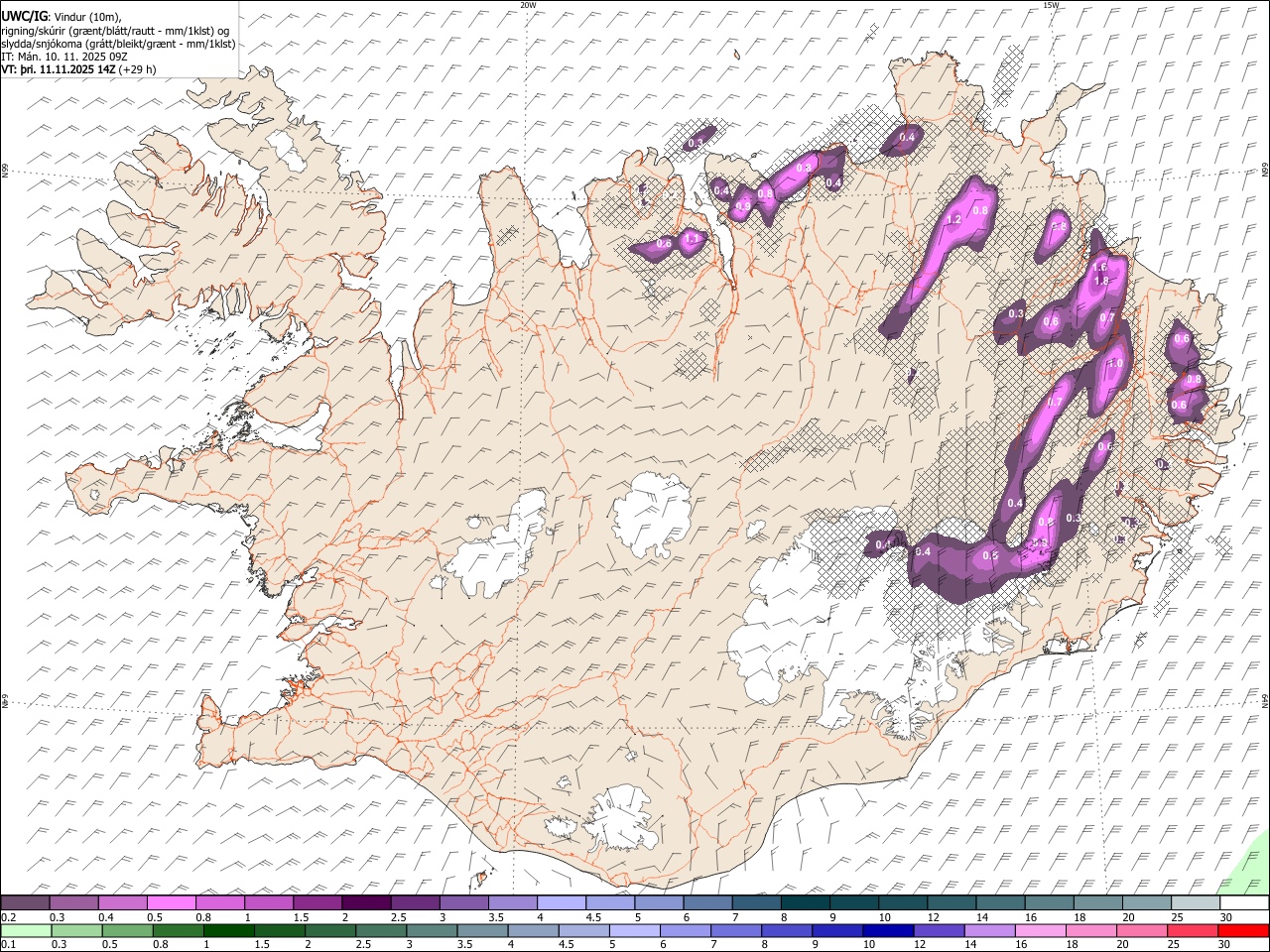This screenshot has width=1270, height=952.
Task: Click the 1.6 snowfall value on the map
Action: (x=1099, y=268)
